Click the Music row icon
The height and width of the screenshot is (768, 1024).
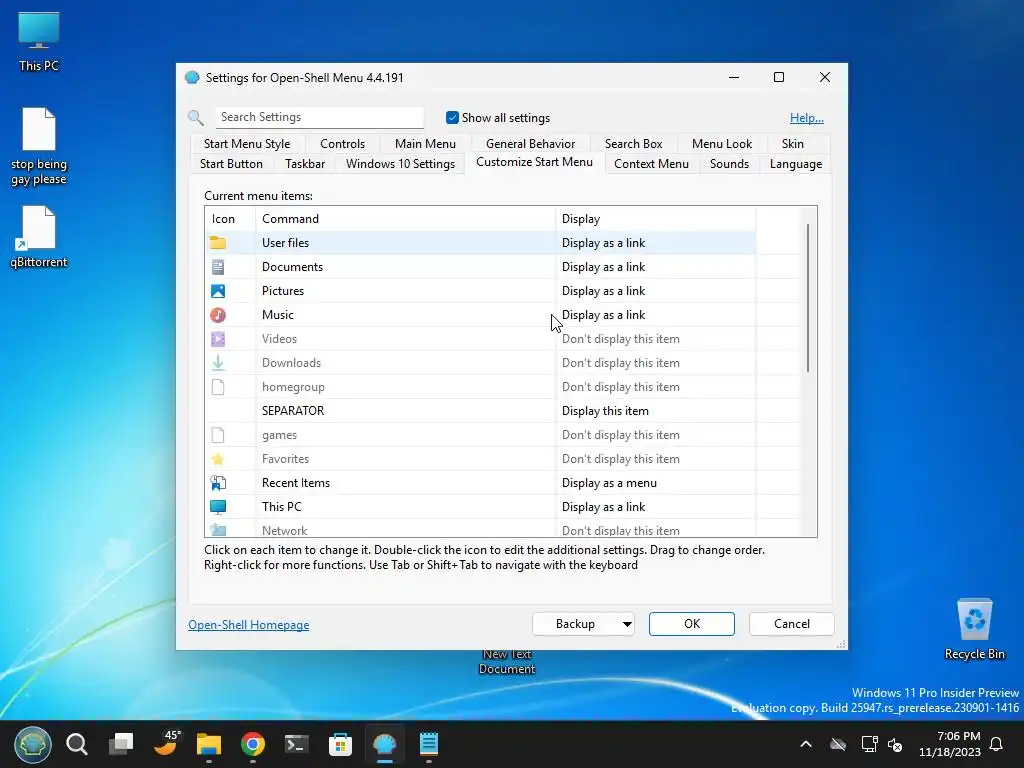coord(218,315)
